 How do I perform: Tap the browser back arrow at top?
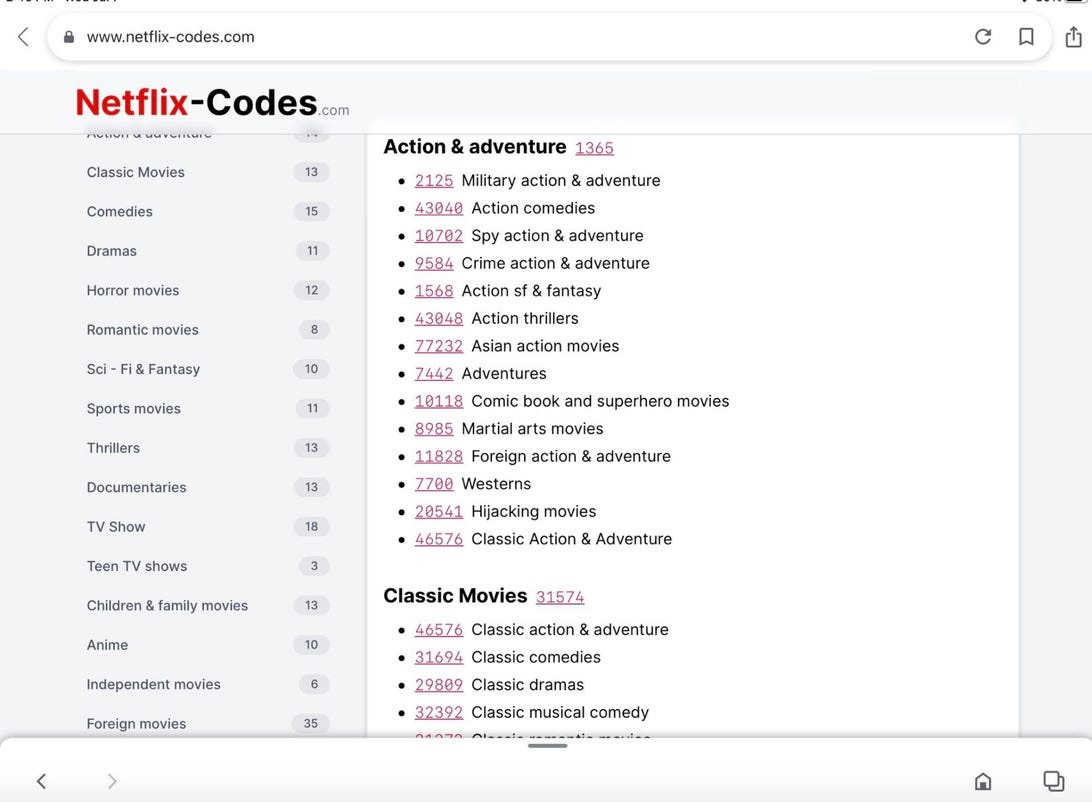click(23, 37)
